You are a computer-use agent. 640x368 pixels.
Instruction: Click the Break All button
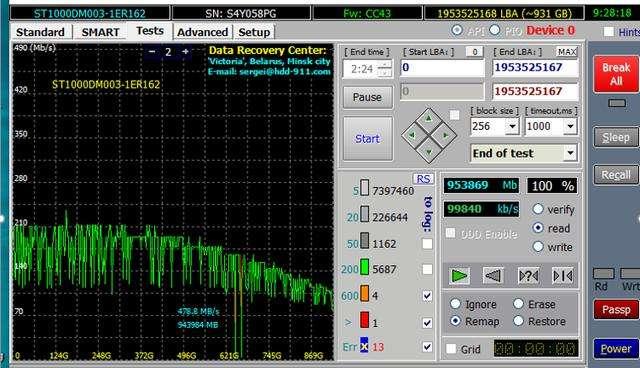[x=616, y=74]
